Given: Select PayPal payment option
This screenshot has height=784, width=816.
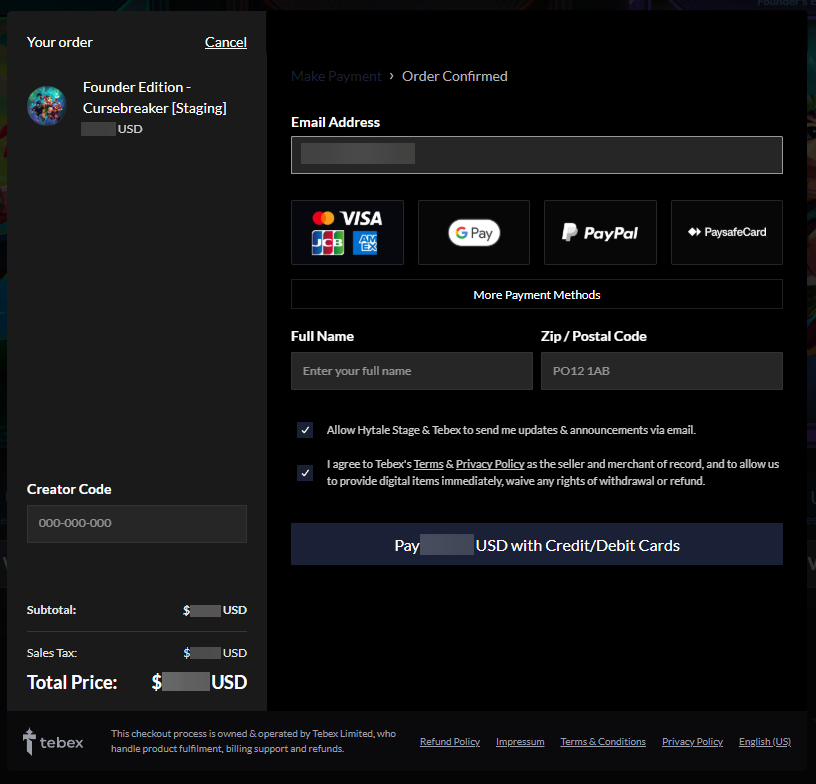Looking at the screenshot, I should click(599, 232).
